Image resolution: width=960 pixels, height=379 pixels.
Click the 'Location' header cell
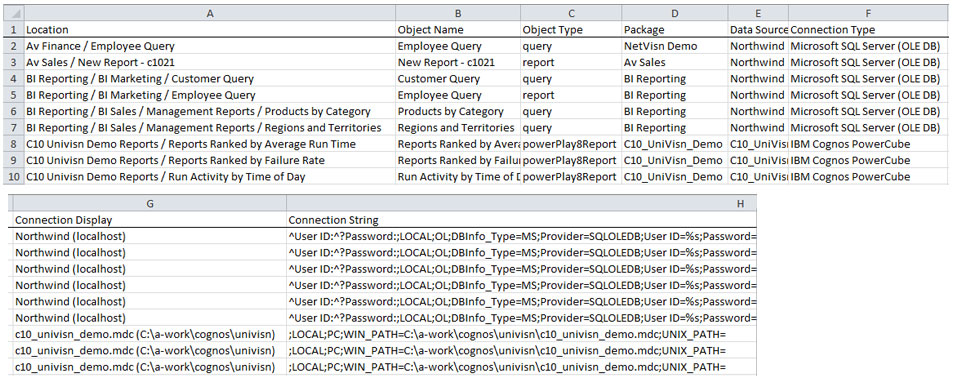click(209, 29)
